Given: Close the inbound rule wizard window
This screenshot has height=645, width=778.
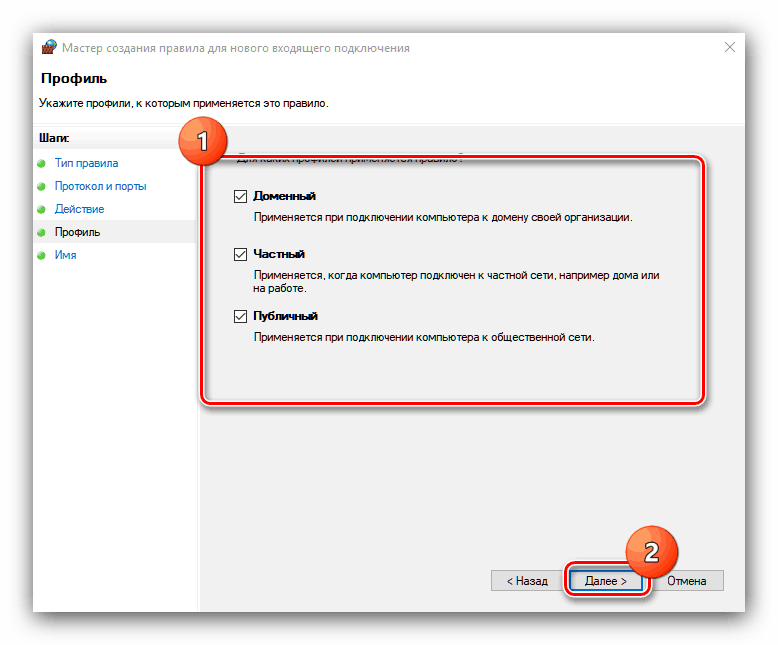Looking at the screenshot, I should coord(729,47).
